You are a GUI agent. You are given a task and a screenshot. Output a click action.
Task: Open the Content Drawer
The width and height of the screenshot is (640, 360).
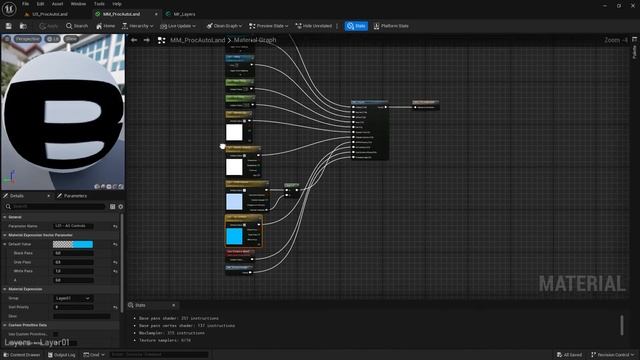tap(22, 355)
